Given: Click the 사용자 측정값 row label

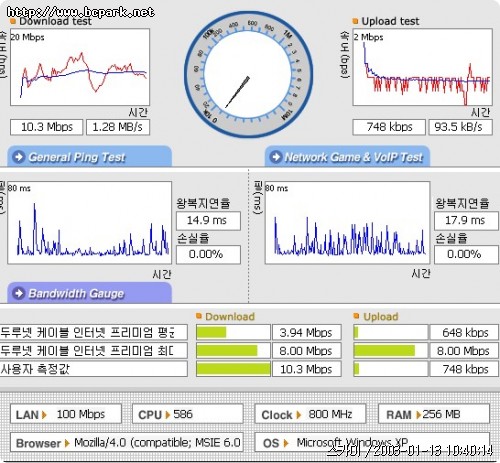Looking at the screenshot, I should click(x=93, y=369).
